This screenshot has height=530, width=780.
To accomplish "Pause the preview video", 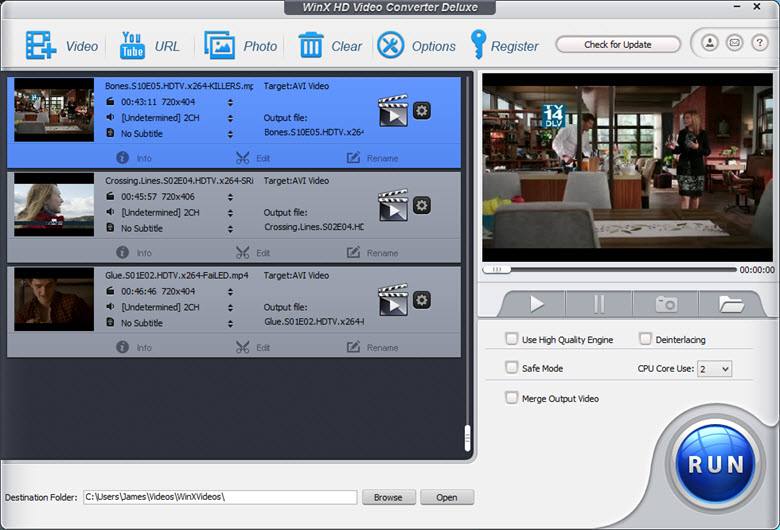I will click(x=599, y=304).
